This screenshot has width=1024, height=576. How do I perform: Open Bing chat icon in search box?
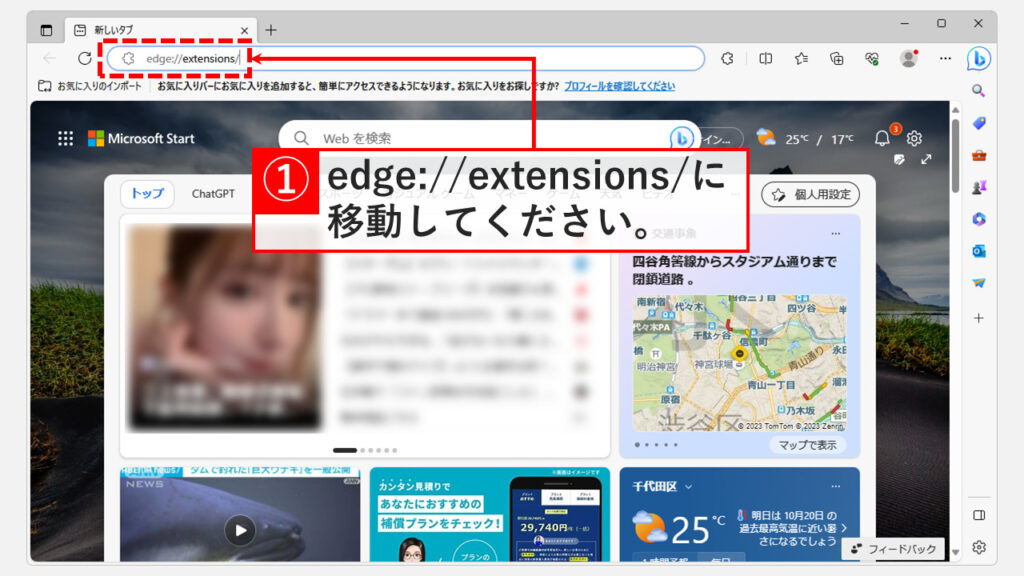pos(681,138)
